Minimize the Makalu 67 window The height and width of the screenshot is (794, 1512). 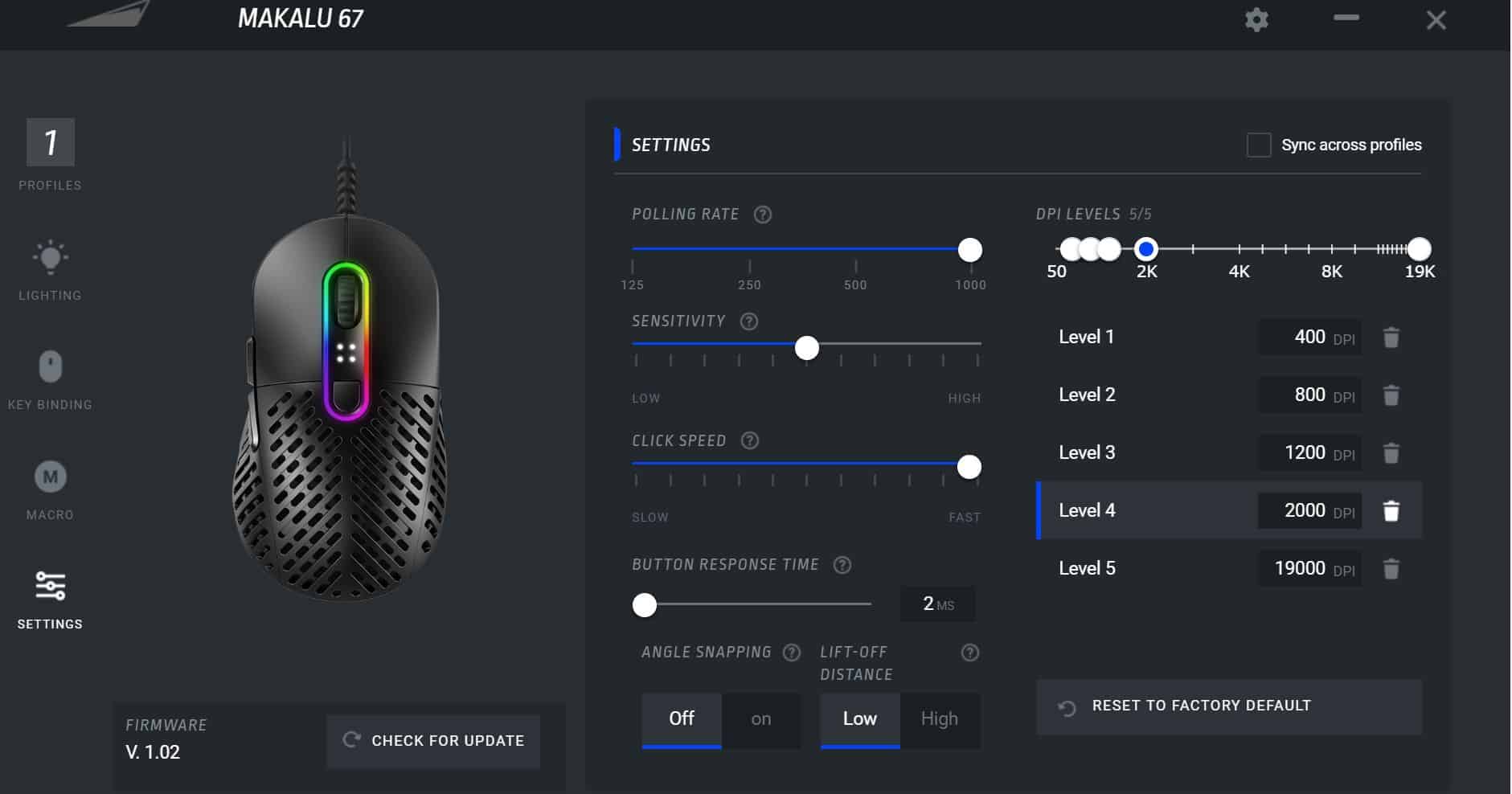click(1346, 18)
